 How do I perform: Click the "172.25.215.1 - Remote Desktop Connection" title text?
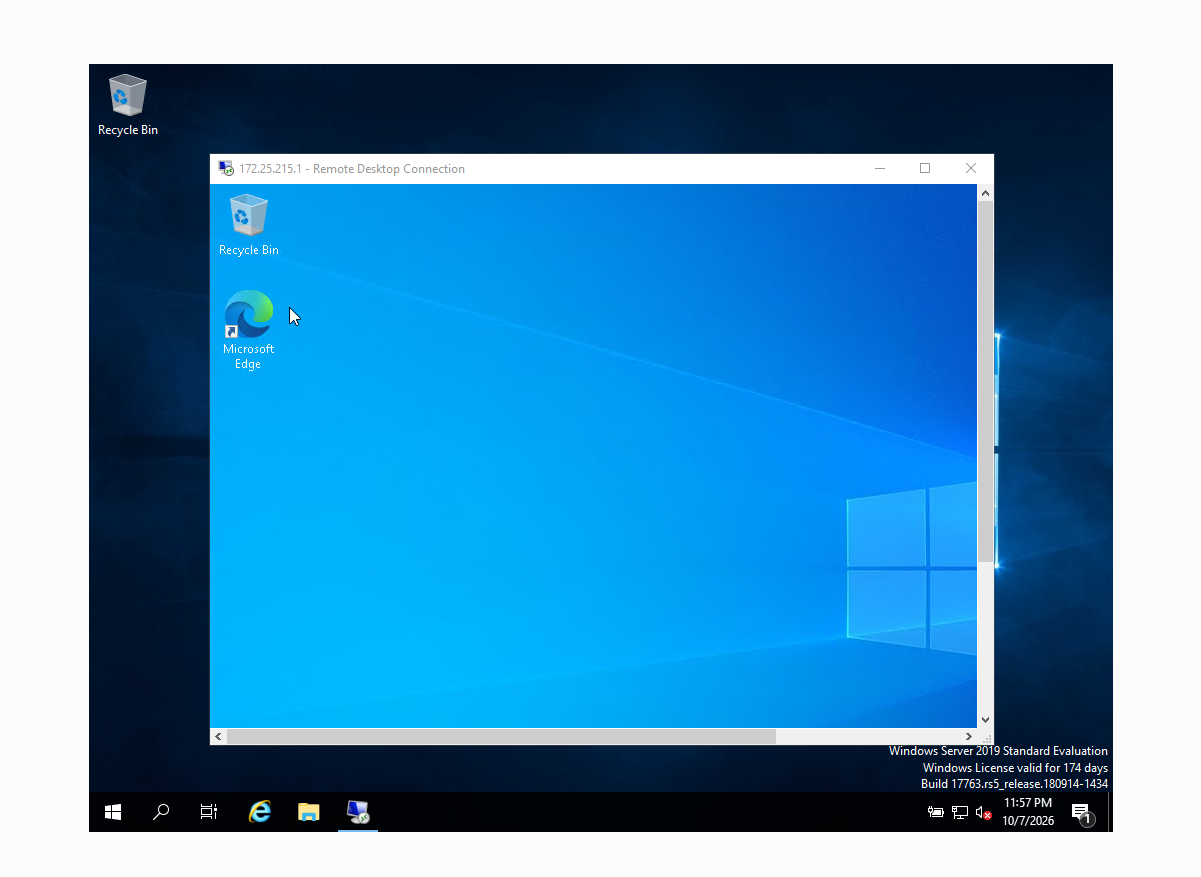(x=352, y=169)
